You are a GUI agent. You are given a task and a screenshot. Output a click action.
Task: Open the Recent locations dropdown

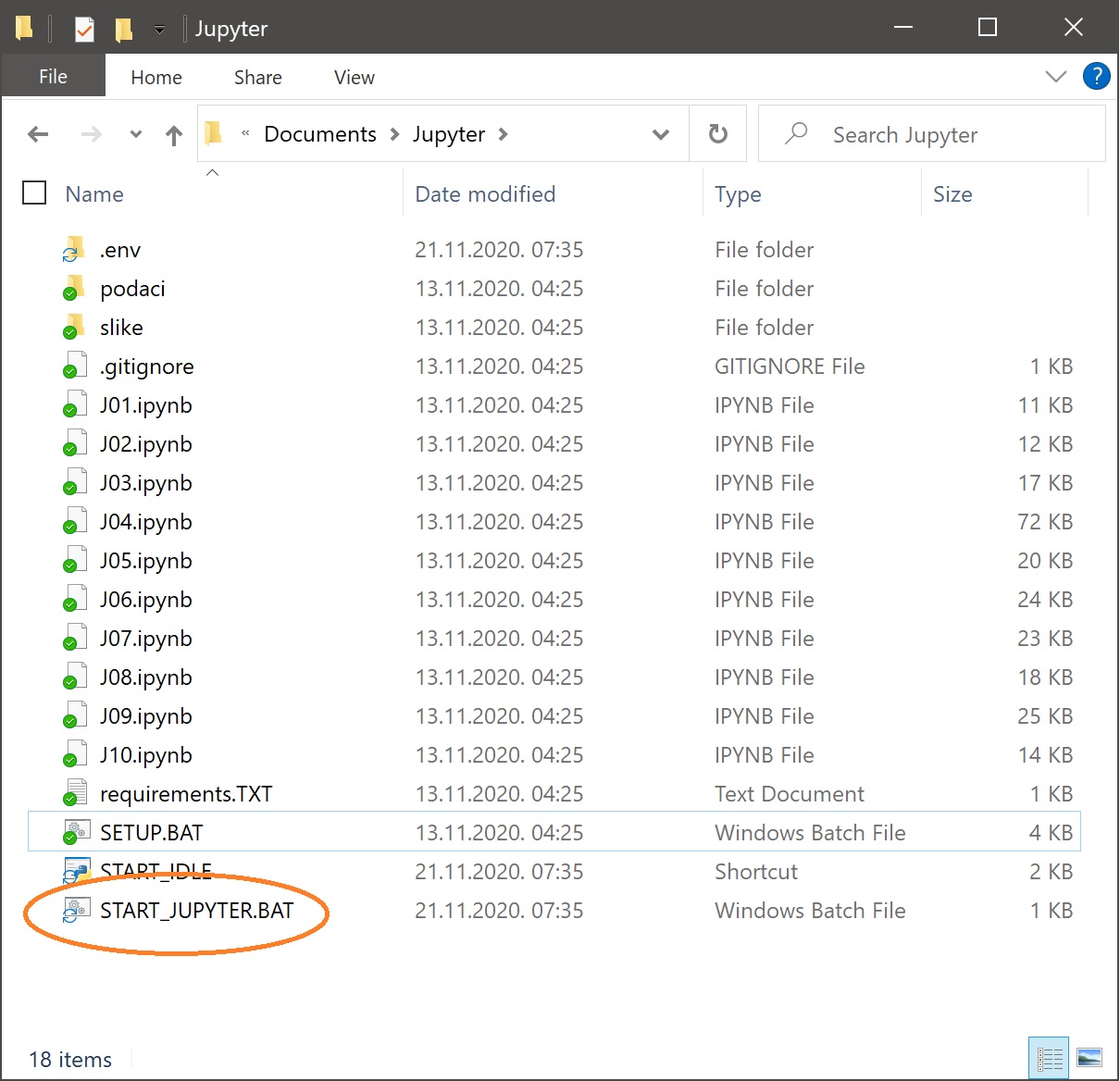[x=136, y=134]
